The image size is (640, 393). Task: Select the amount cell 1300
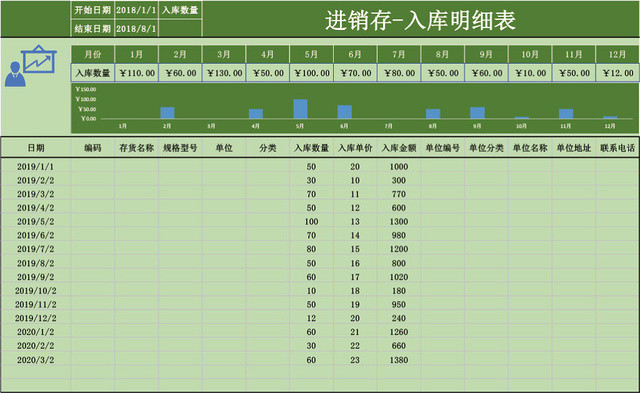click(399, 222)
